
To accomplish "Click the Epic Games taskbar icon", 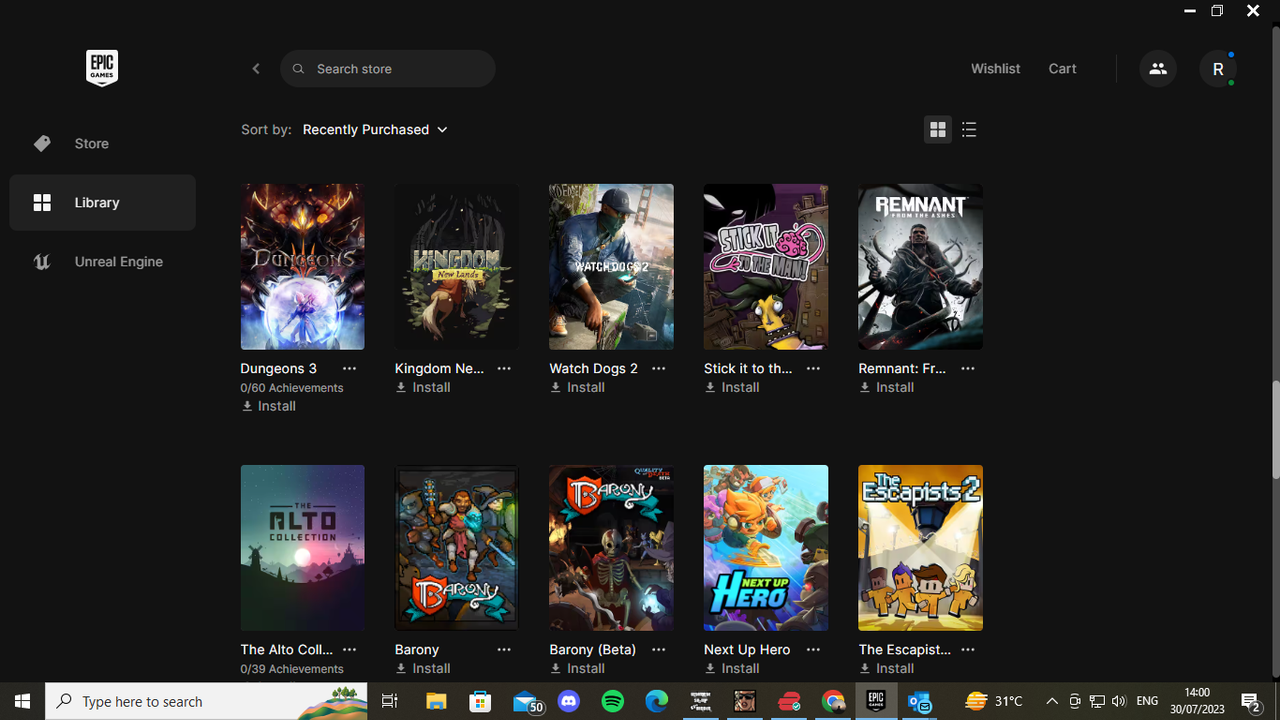I will (x=876, y=702).
